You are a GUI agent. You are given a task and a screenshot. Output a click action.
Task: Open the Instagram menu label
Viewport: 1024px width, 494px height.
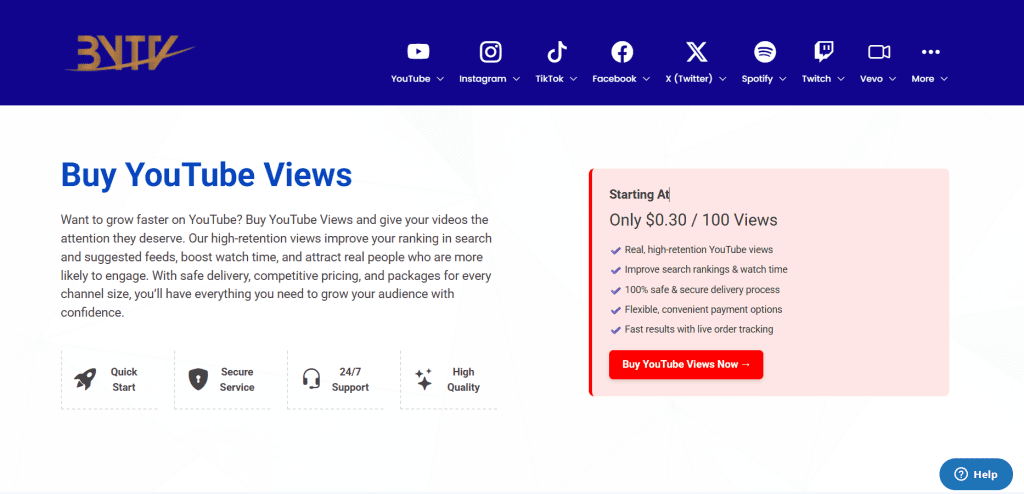(x=483, y=79)
